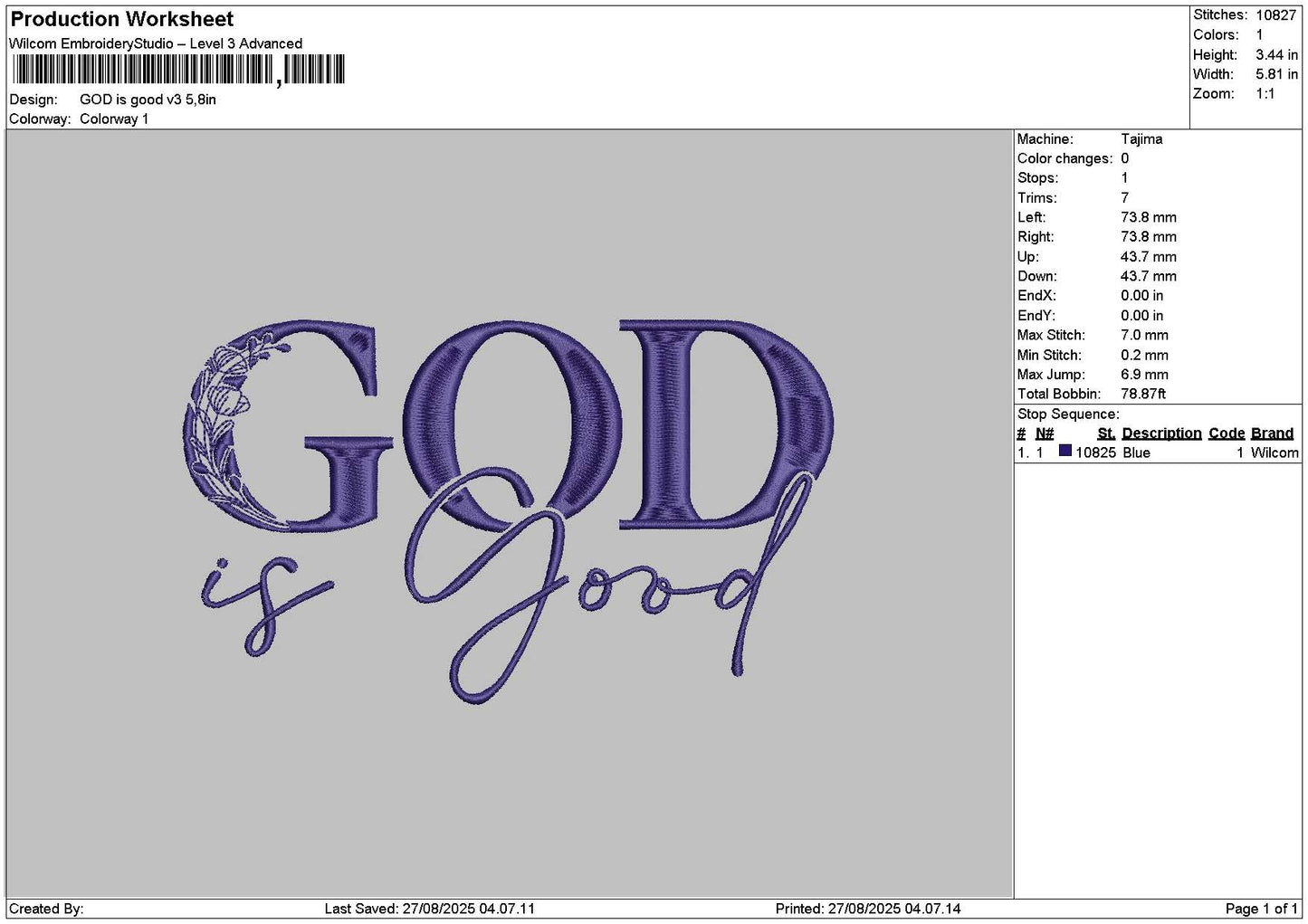Click the Color changes value 0
Screen dimensions: 1308x924
[x=1124, y=158]
